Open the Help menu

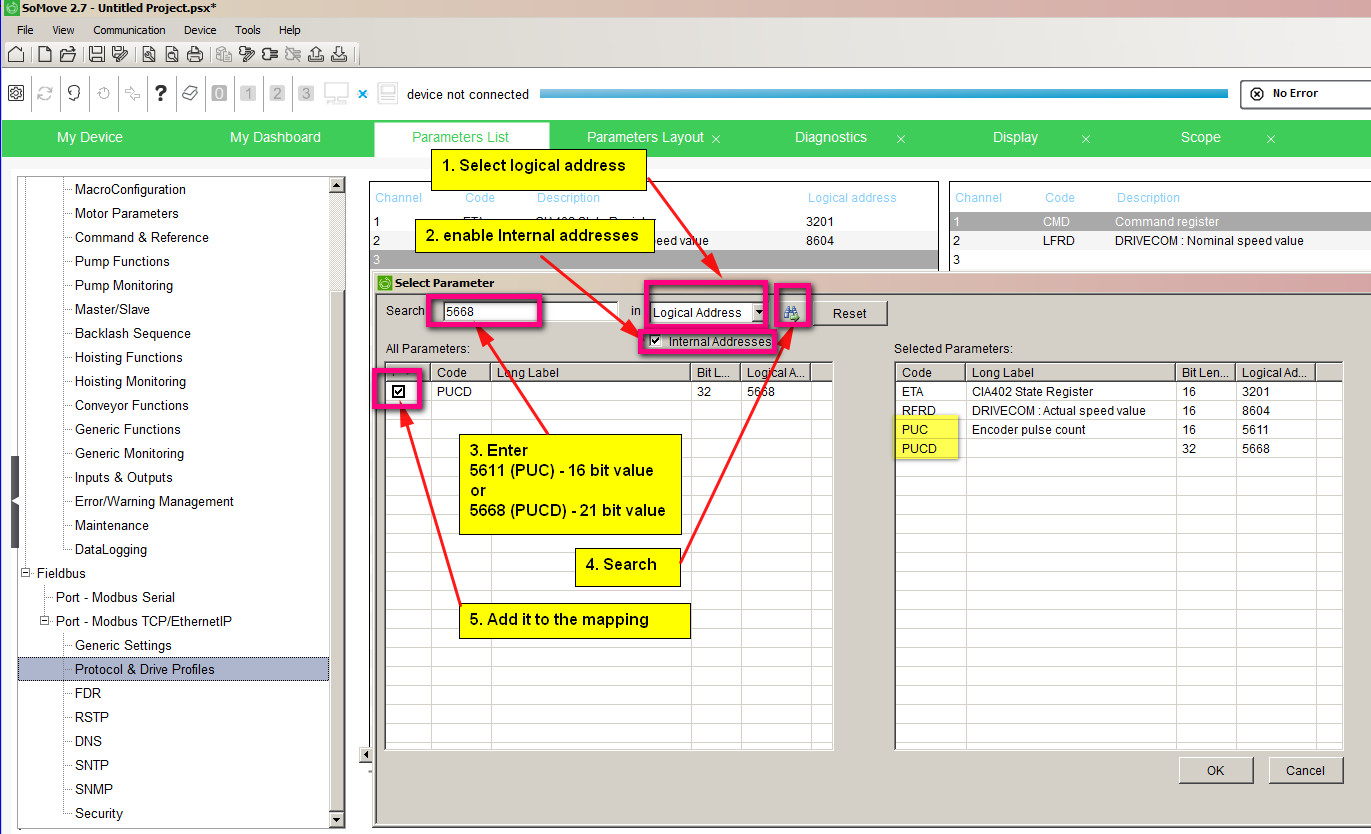point(289,30)
